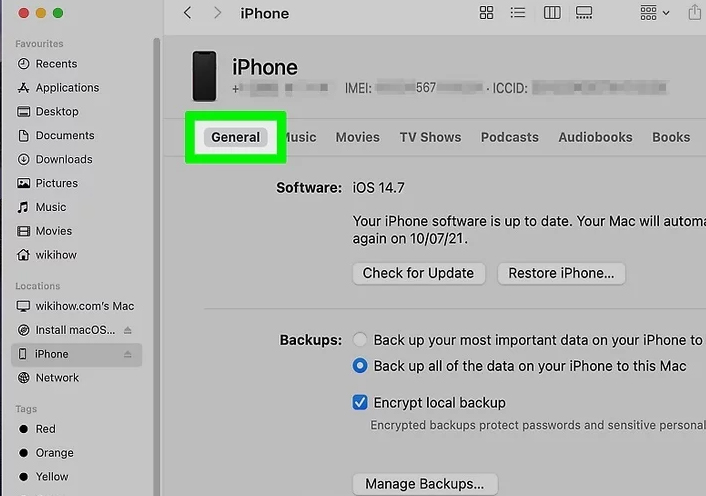
Task: Click the iPhone window title
Action: (x=265, y=13)
